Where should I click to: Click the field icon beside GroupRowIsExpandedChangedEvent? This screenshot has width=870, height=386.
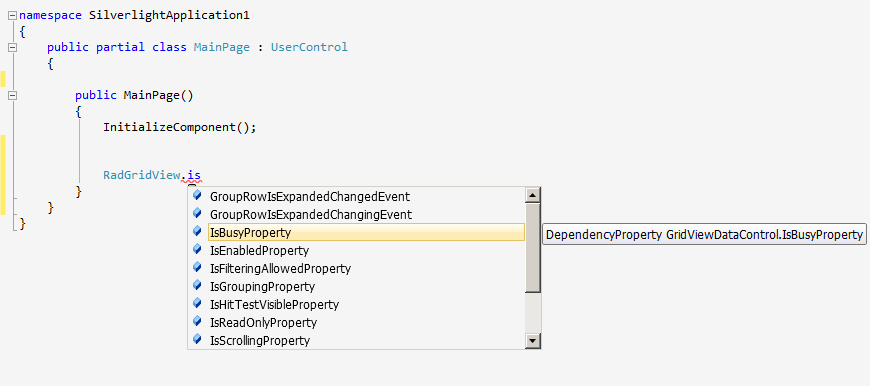(x=196, y=195)
